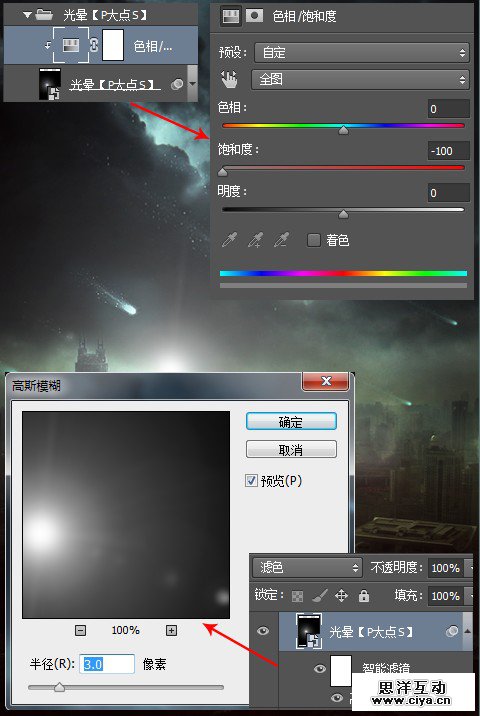
Task: Select the 光晕【P大点S】 group name
Action: pyautogui.click(x=105, y=15)
